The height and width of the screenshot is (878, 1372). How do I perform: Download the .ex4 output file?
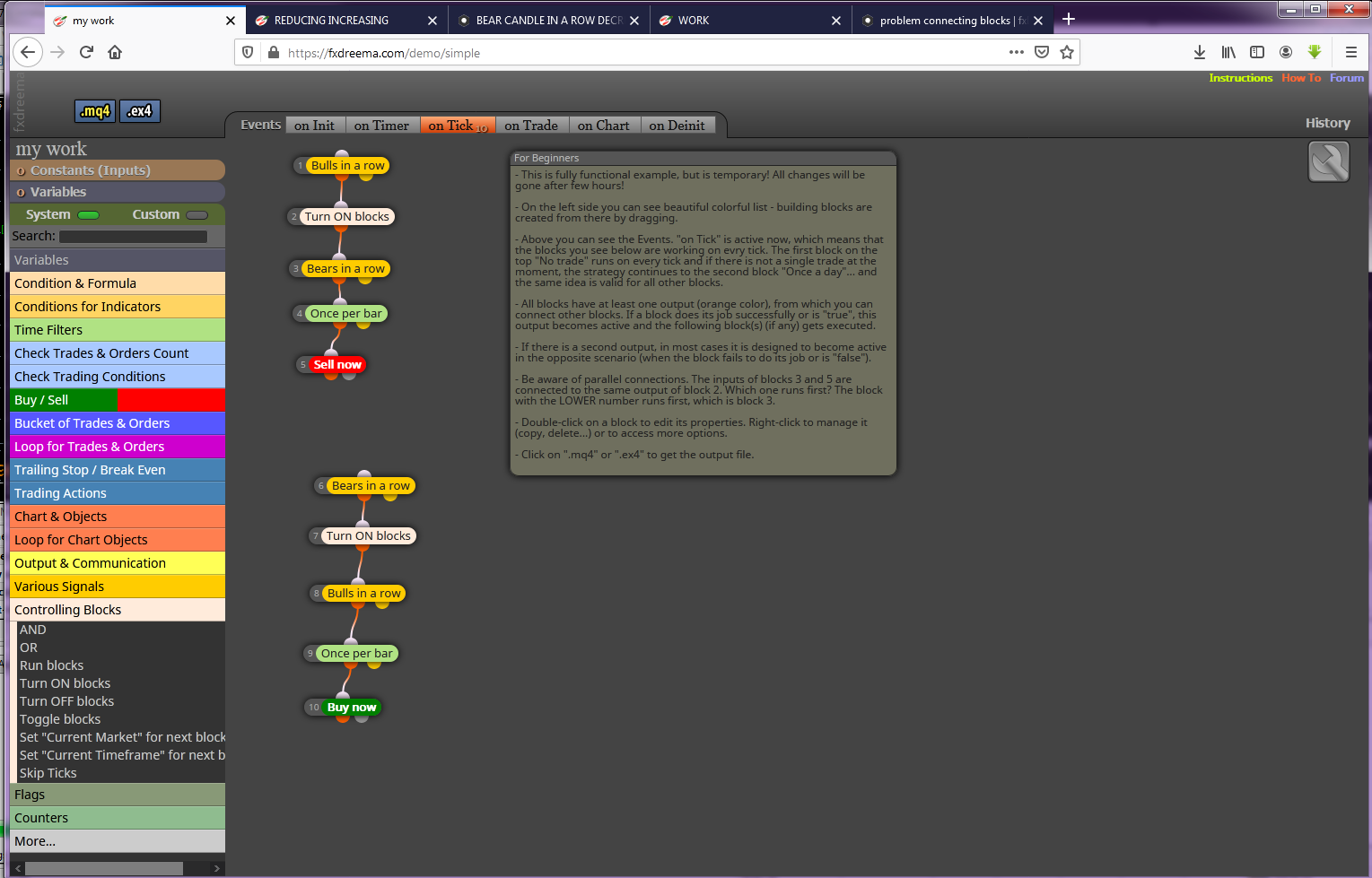(x=139, y=111)
